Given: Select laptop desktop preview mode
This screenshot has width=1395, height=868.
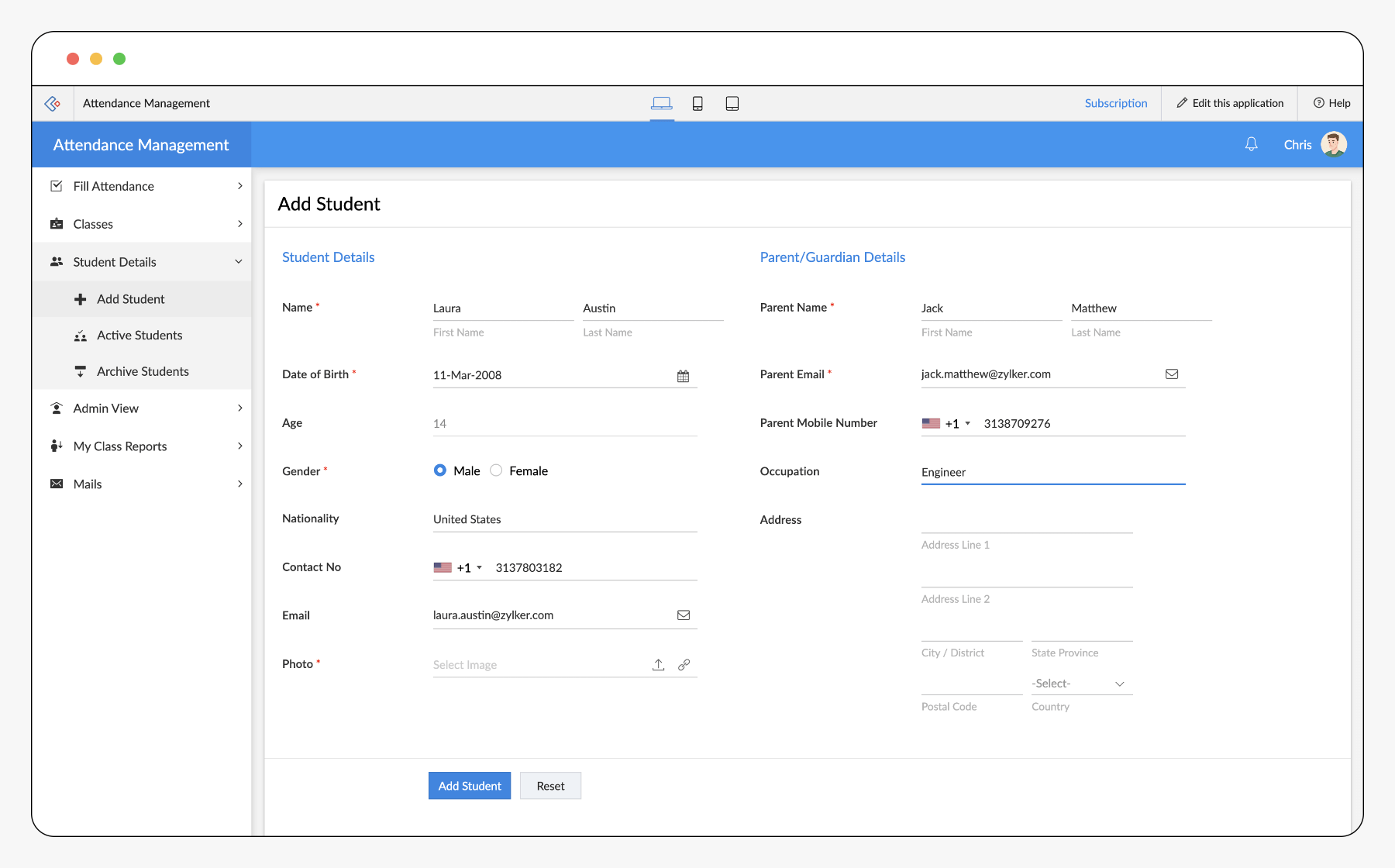Looking at the screenshot, I should 661,104.
